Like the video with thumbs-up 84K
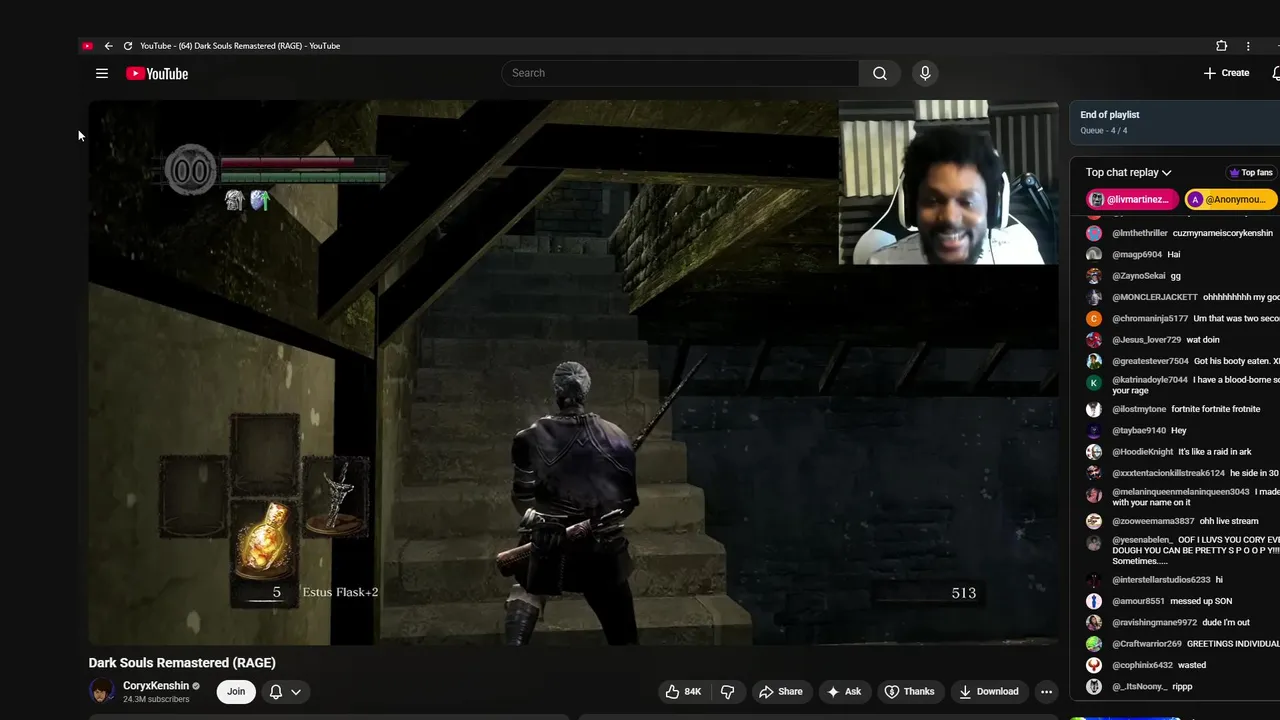 pyautogui.click(x=683, y=691)
